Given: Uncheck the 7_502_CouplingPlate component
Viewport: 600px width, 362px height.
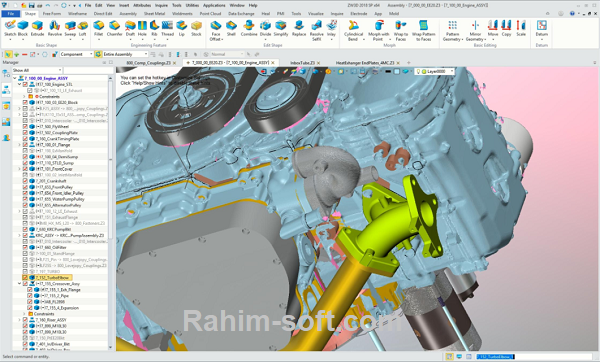Looking at the screenshot, I should point(25,133).
